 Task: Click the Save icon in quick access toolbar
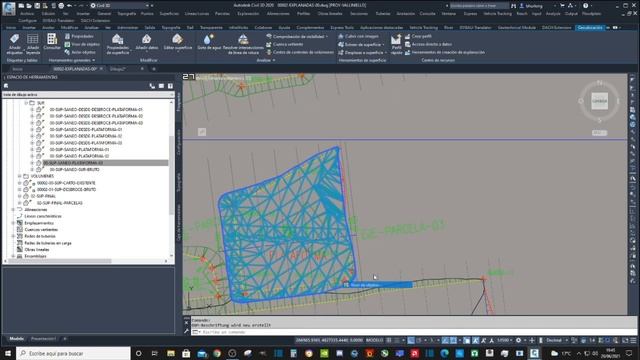pyautogui.click(x=37, y=6)
